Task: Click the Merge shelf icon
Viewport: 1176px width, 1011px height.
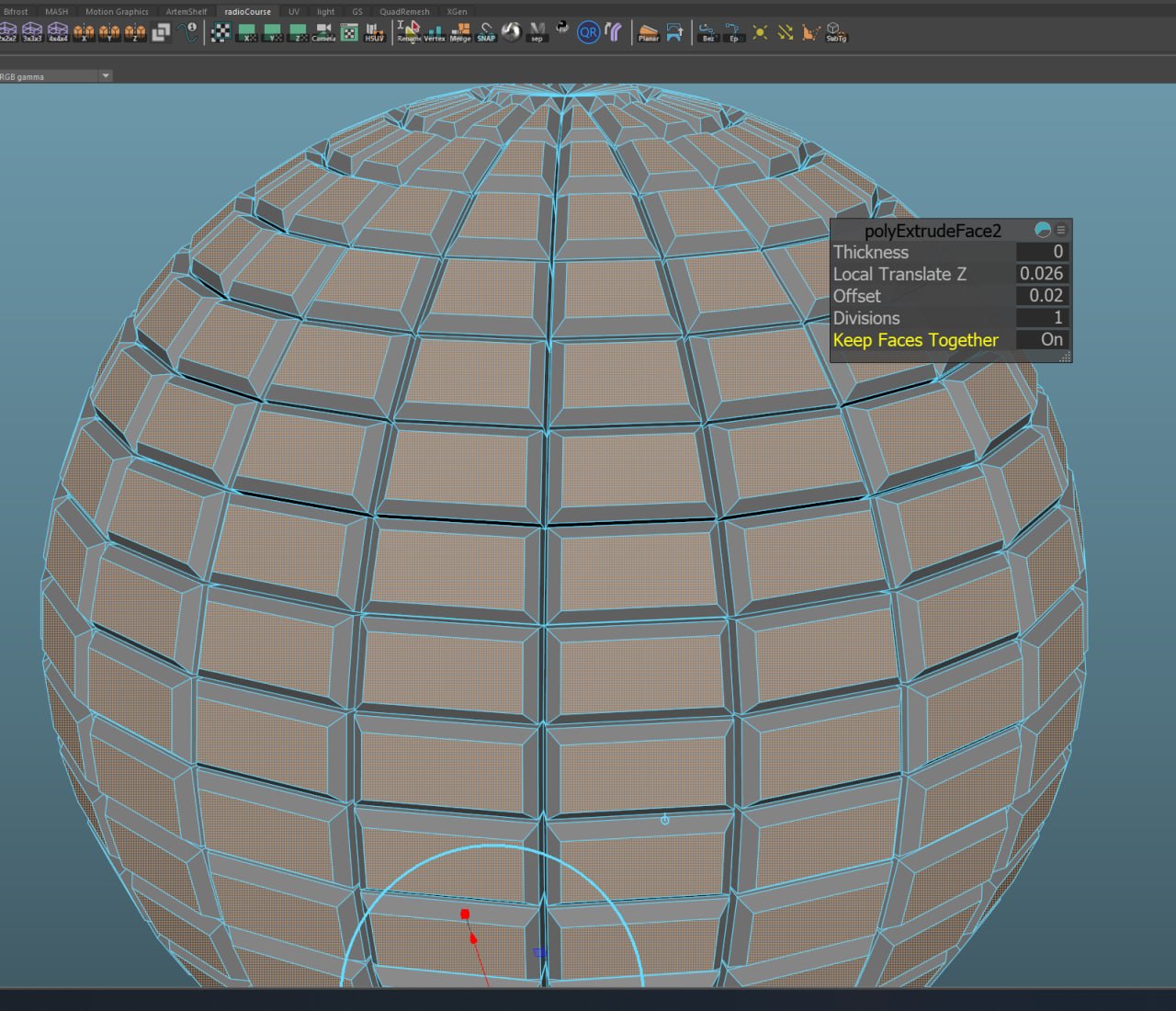Action: [460, 32]
